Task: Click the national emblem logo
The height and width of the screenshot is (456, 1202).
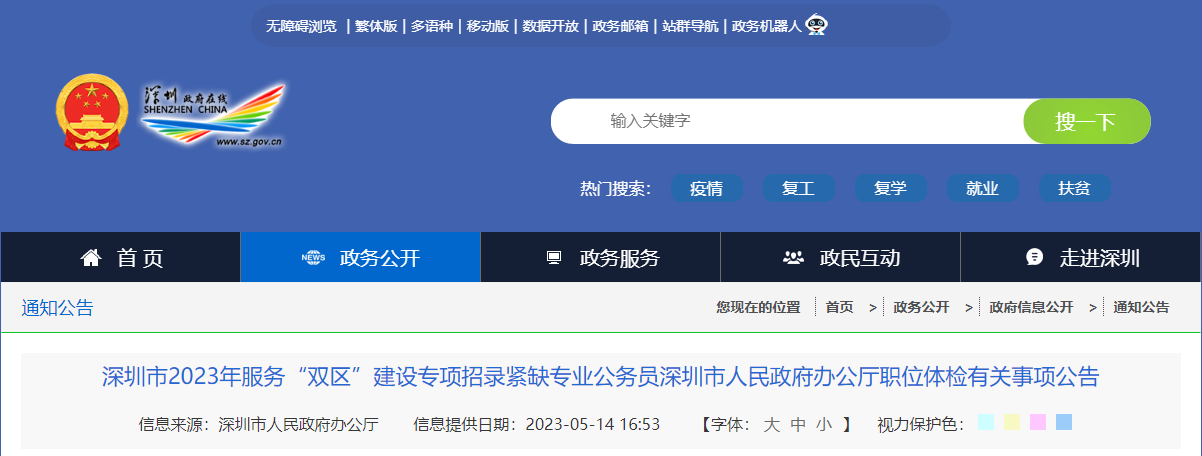Action: pyautogui.click(x=92, y=112)
